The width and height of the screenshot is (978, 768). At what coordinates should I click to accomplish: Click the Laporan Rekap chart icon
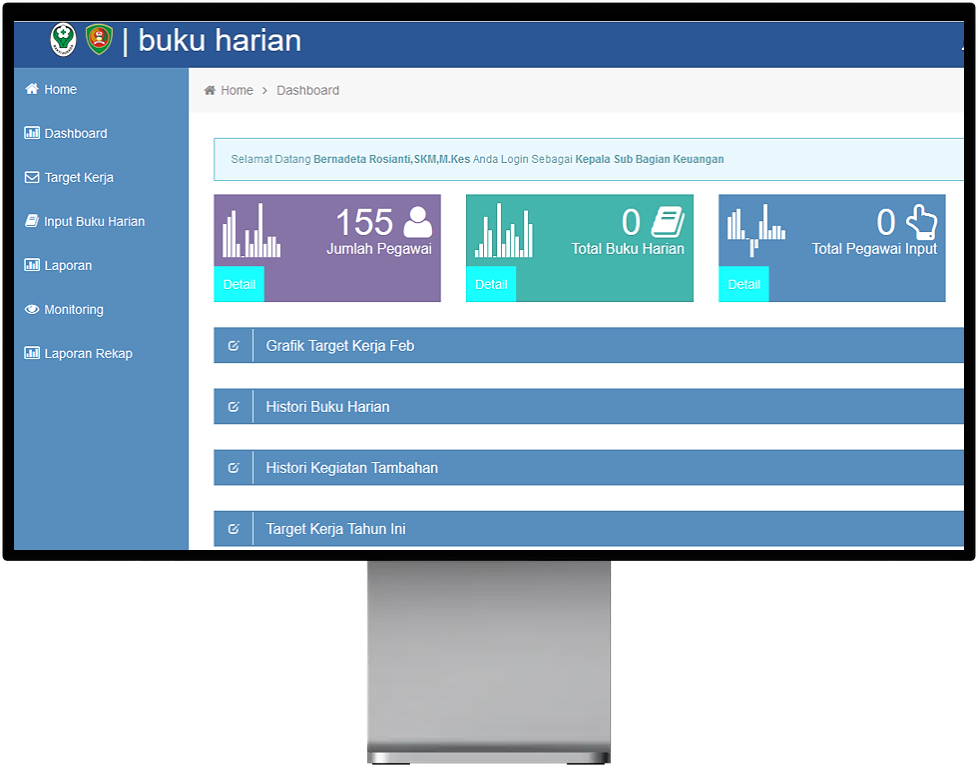(x=32, y=353)
